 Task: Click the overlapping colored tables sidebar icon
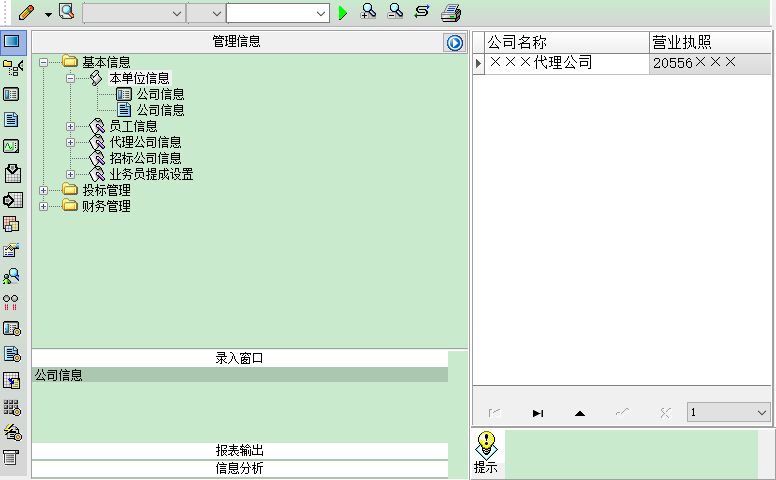tap(11, 224)
